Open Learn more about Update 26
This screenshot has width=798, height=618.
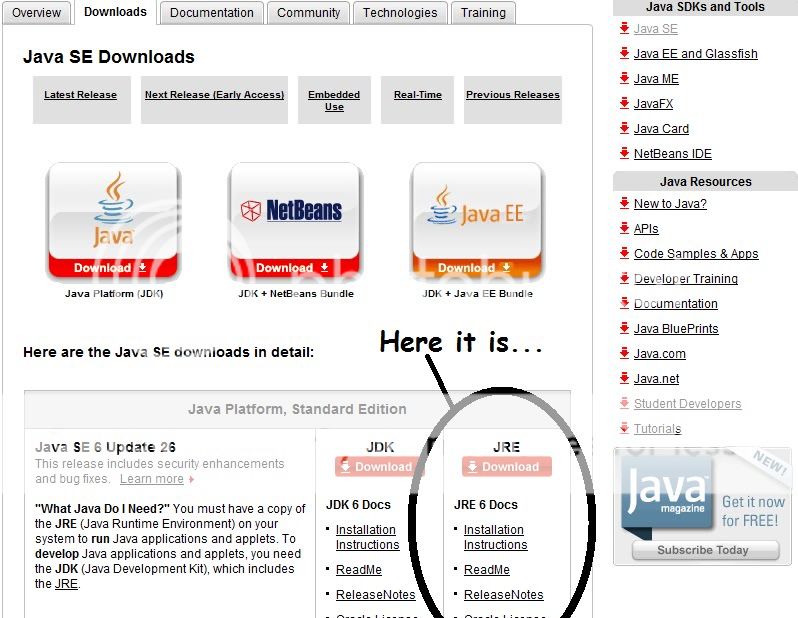coord(152,479)
